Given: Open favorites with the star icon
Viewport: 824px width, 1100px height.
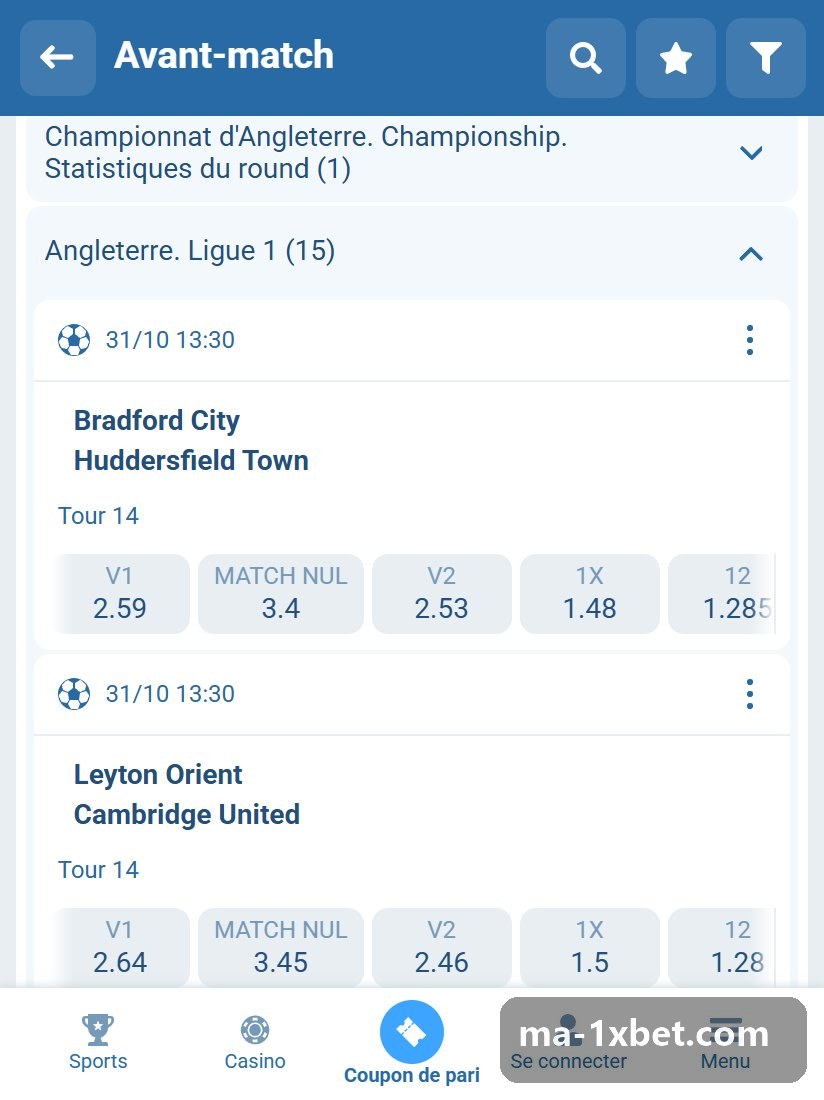Looking at the screenshot, I should (675, 58).
